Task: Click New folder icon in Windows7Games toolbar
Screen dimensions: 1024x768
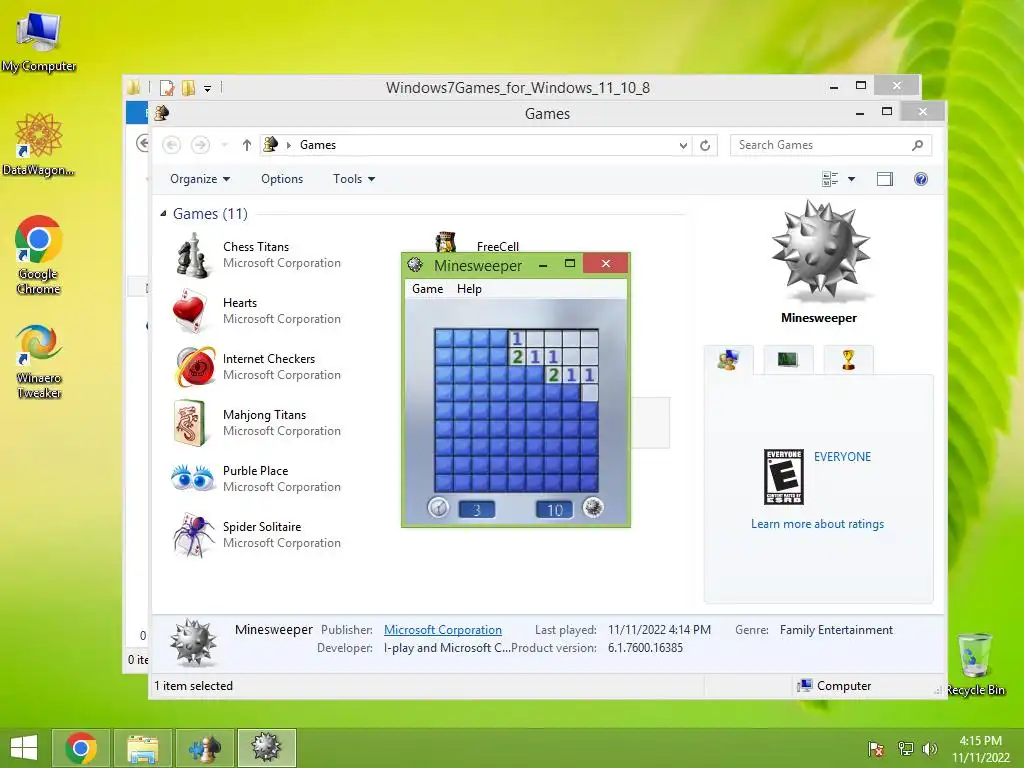Action: 188,88
